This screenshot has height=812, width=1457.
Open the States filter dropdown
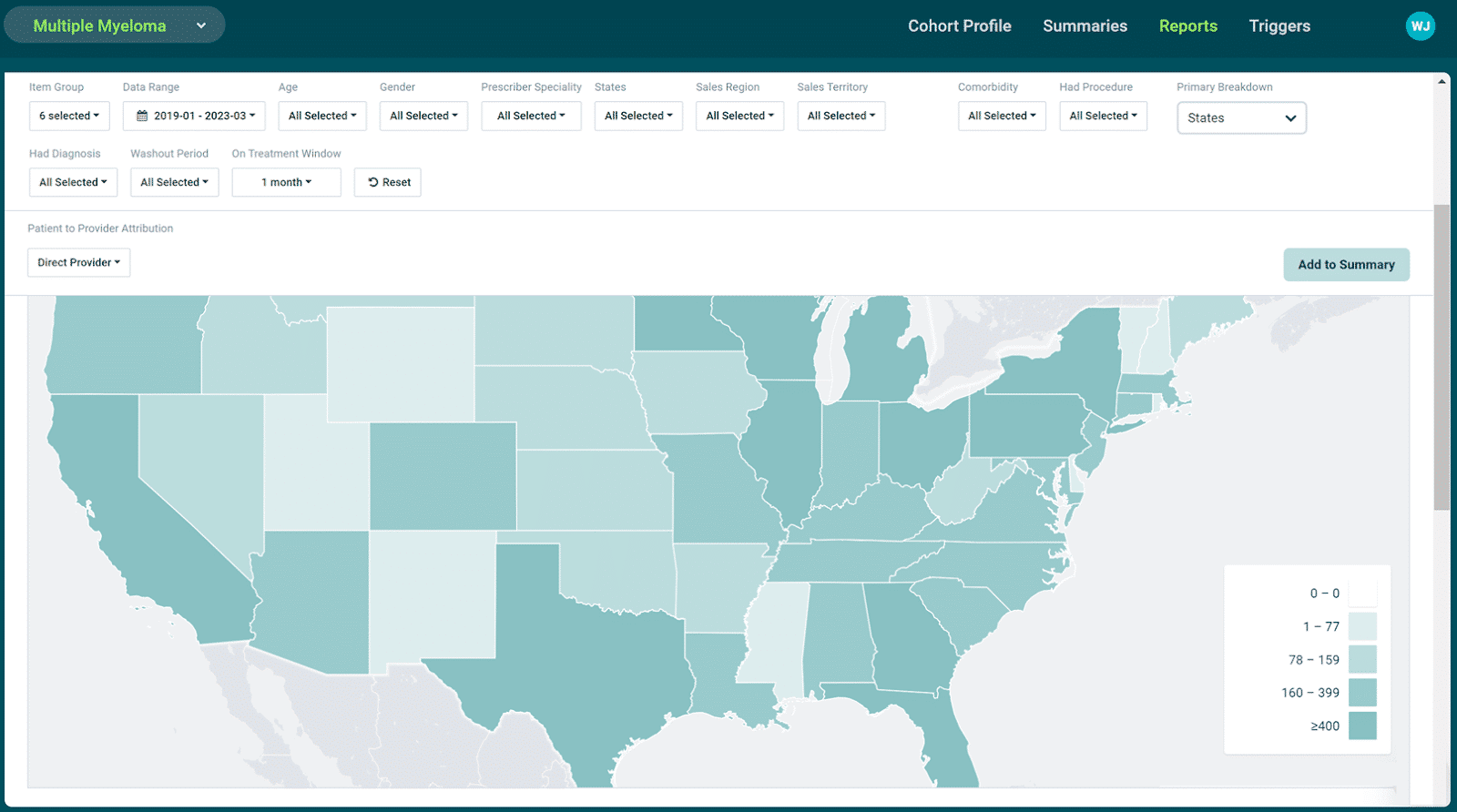point(638,116)
